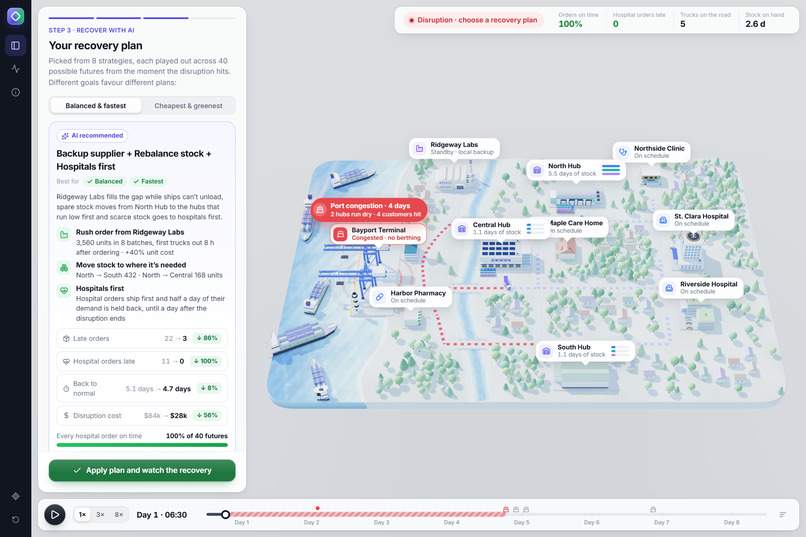Switch to the Cheapest & greenest tab
Image resolution: width=806 pixels, height=537 pixels.
click(188, 106)
